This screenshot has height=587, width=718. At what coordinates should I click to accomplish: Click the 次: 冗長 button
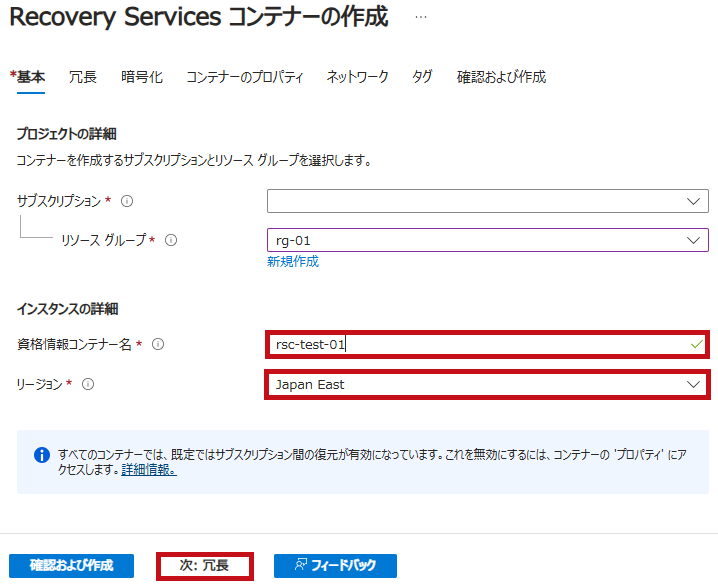point(204,566)
